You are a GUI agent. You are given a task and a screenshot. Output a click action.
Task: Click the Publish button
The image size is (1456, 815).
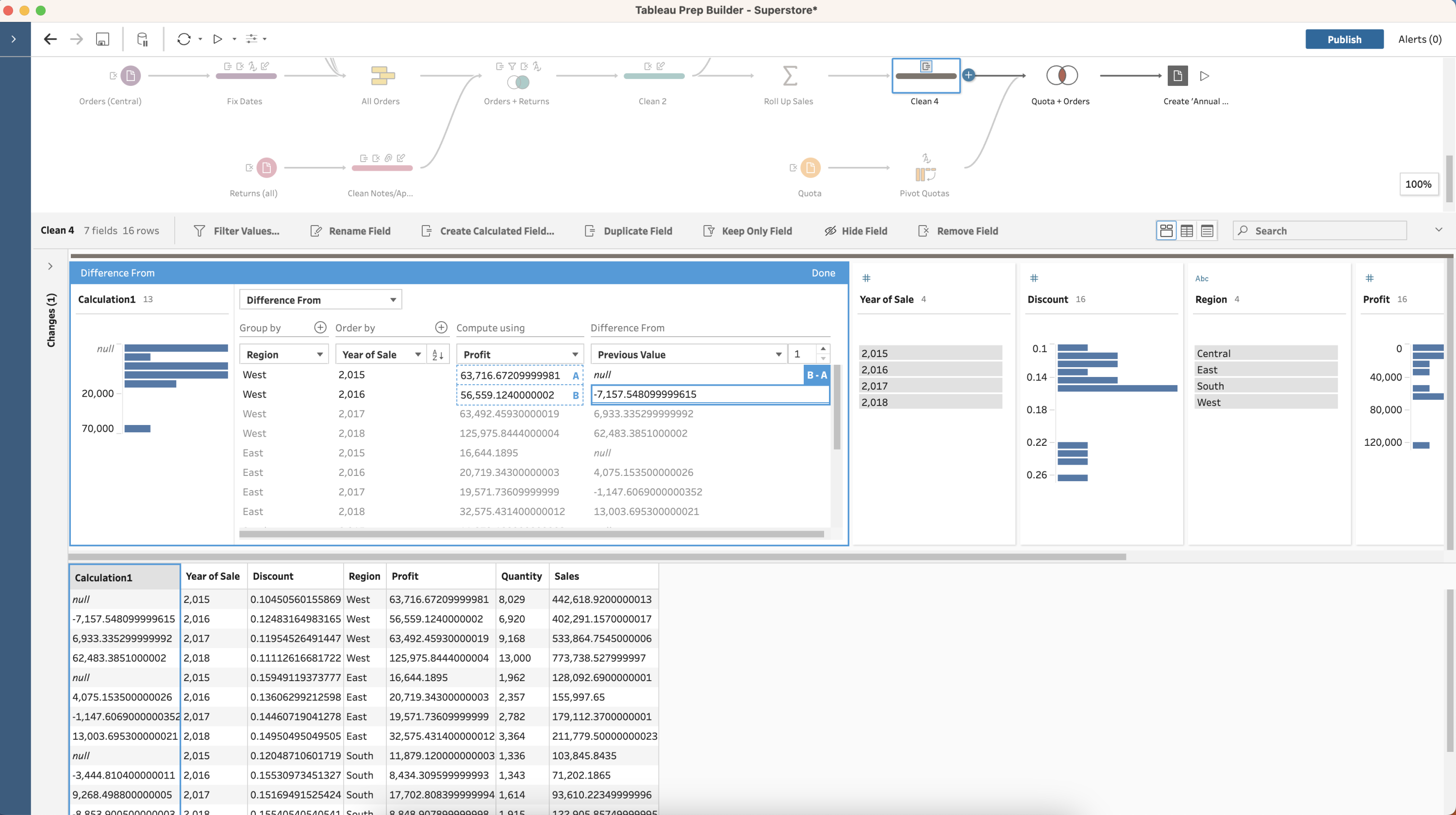[x=1344, y=38]
